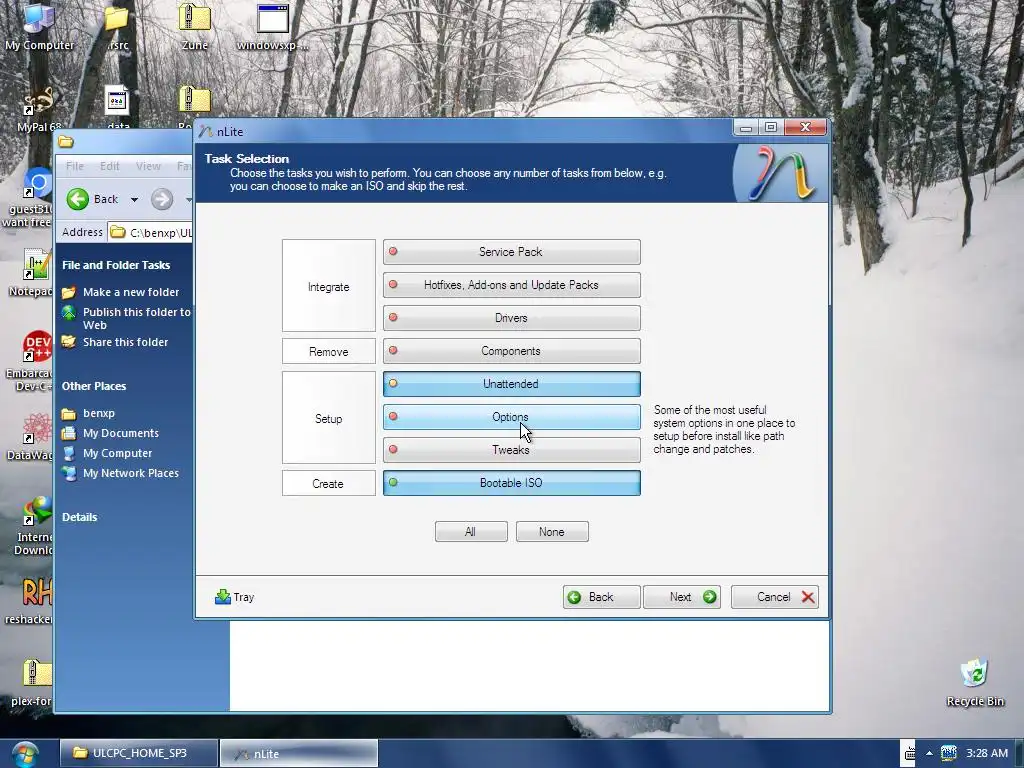Toggle the Options setup task
This screenshot has width=1024, height=768.
[x=511, y=417]
